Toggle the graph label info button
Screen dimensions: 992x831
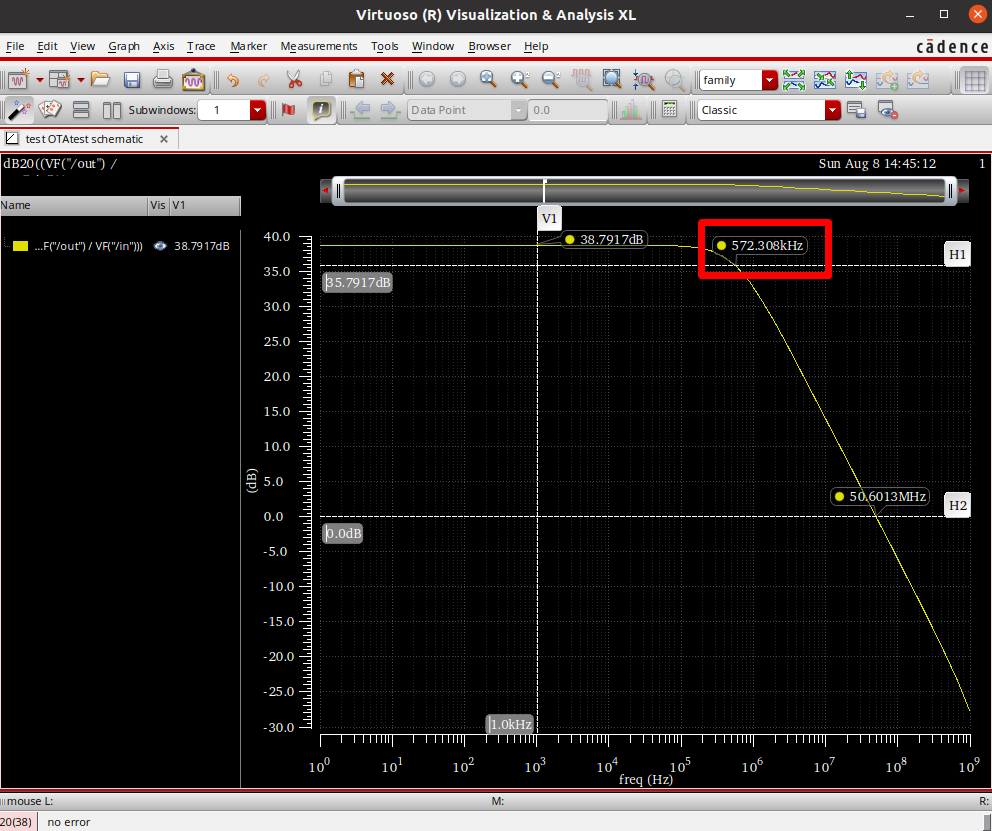coord(321,109)
